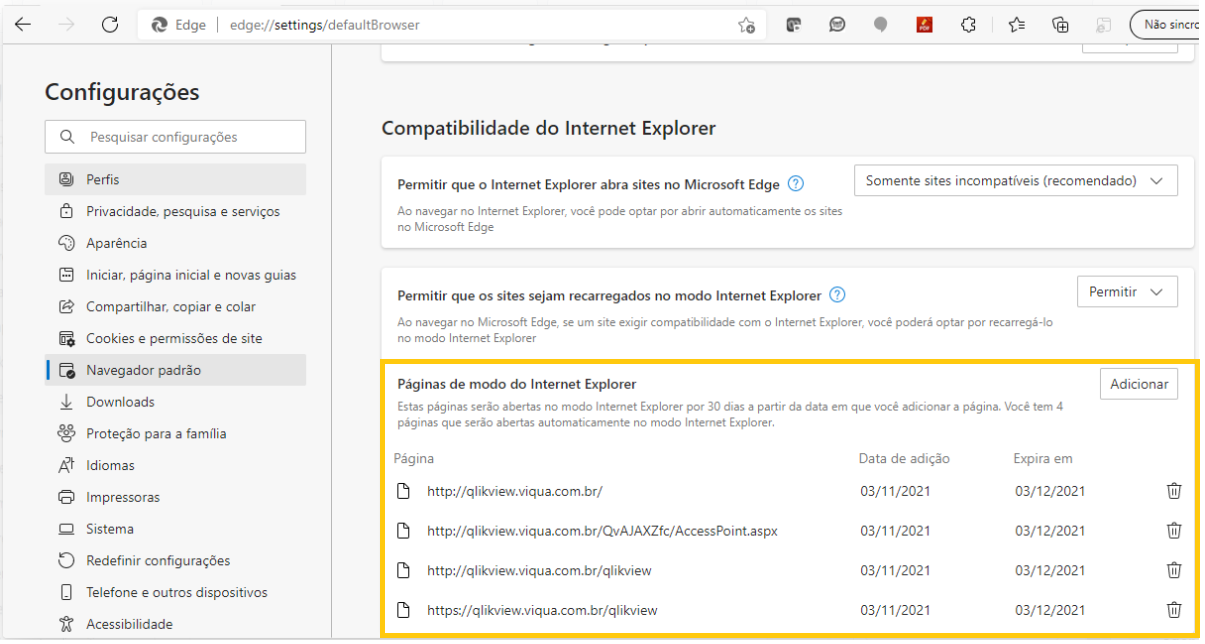The height and width of the screenshot is (644, 1205).
Task: Click the forward navigation arrow
Action: point(66,25)
